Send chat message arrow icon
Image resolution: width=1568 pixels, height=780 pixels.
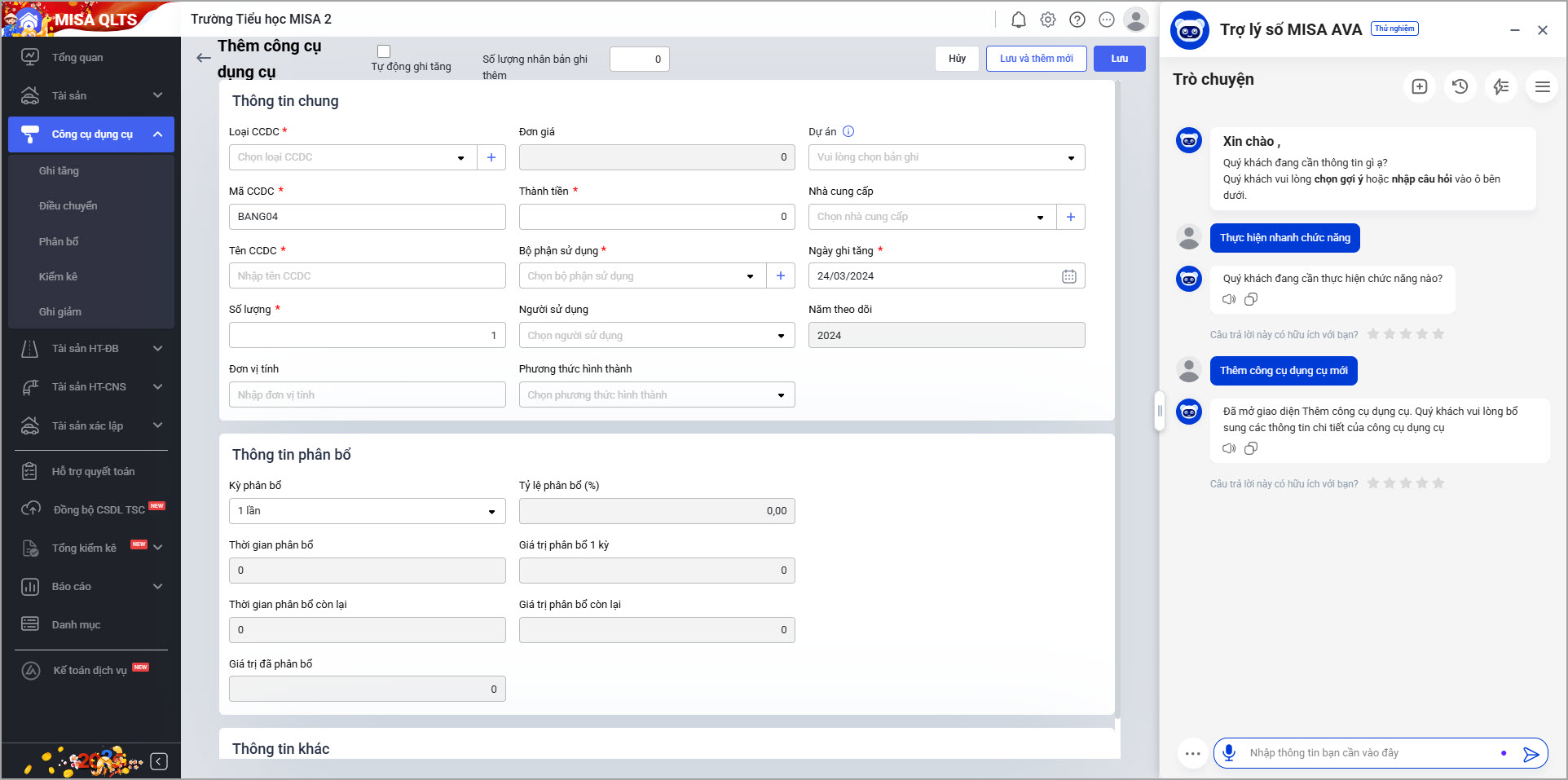(x=1531, y=754)
